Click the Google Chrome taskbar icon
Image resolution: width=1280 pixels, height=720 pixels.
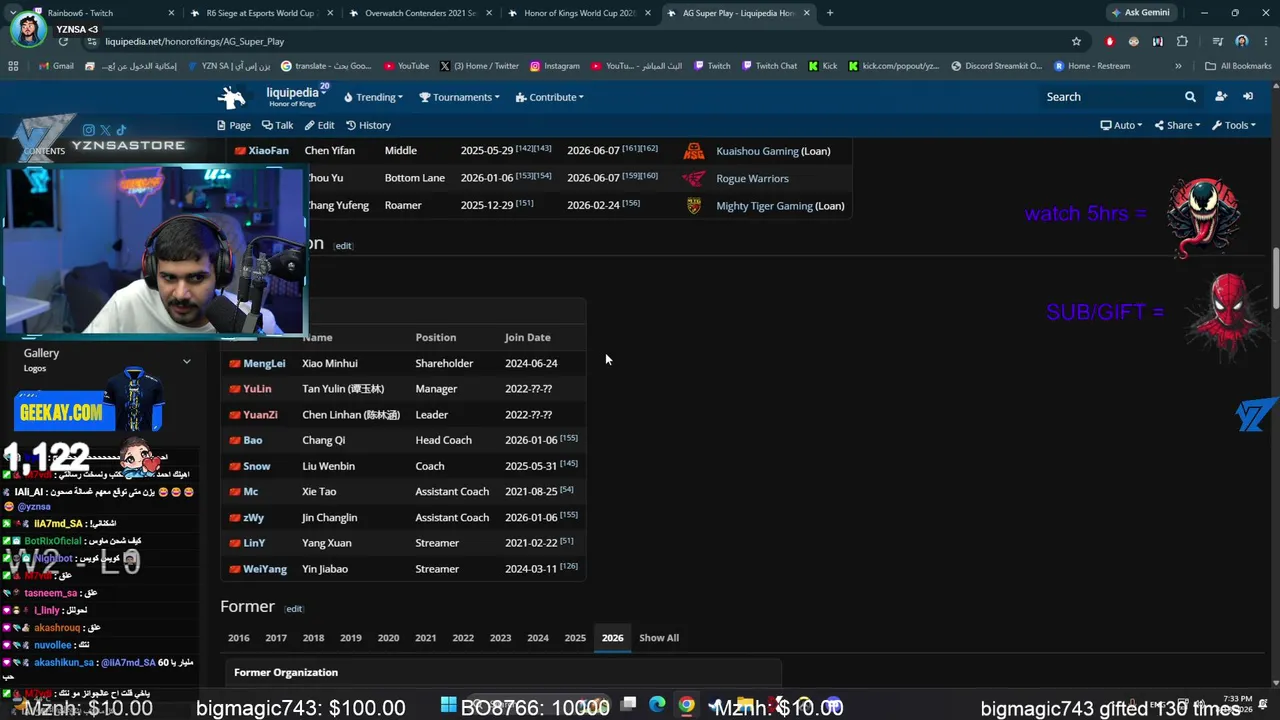[x=686, y=705]
